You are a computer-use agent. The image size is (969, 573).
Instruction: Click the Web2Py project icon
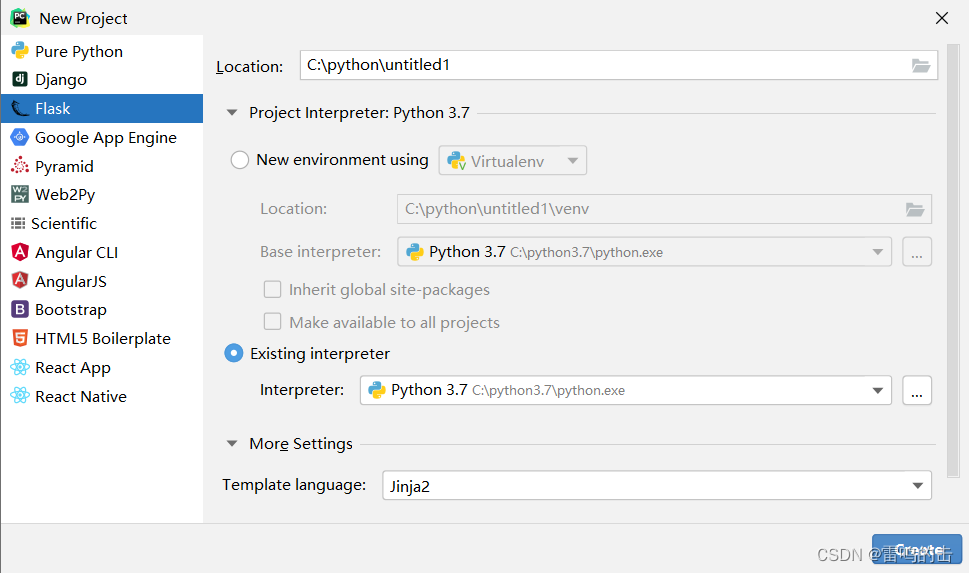(x=19, y=195)
